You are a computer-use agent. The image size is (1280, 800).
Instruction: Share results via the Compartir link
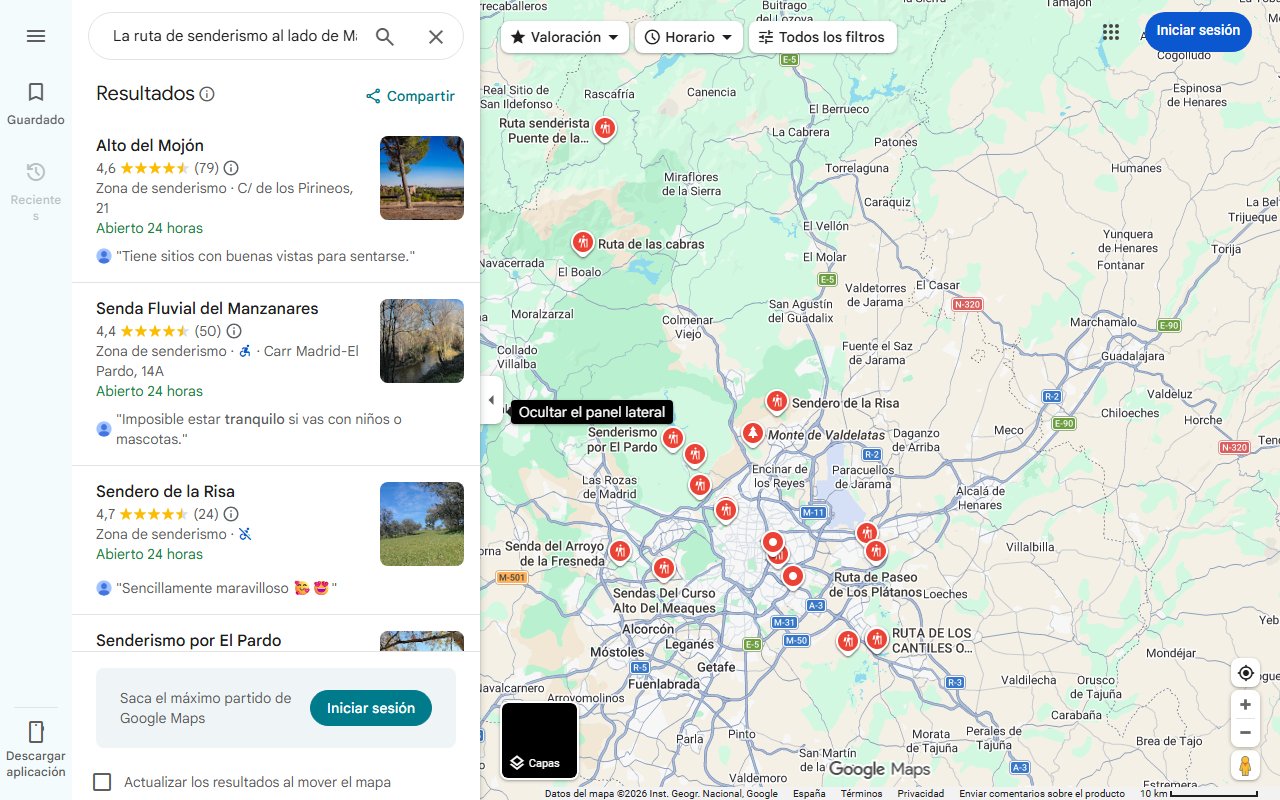tap(411, 96)
